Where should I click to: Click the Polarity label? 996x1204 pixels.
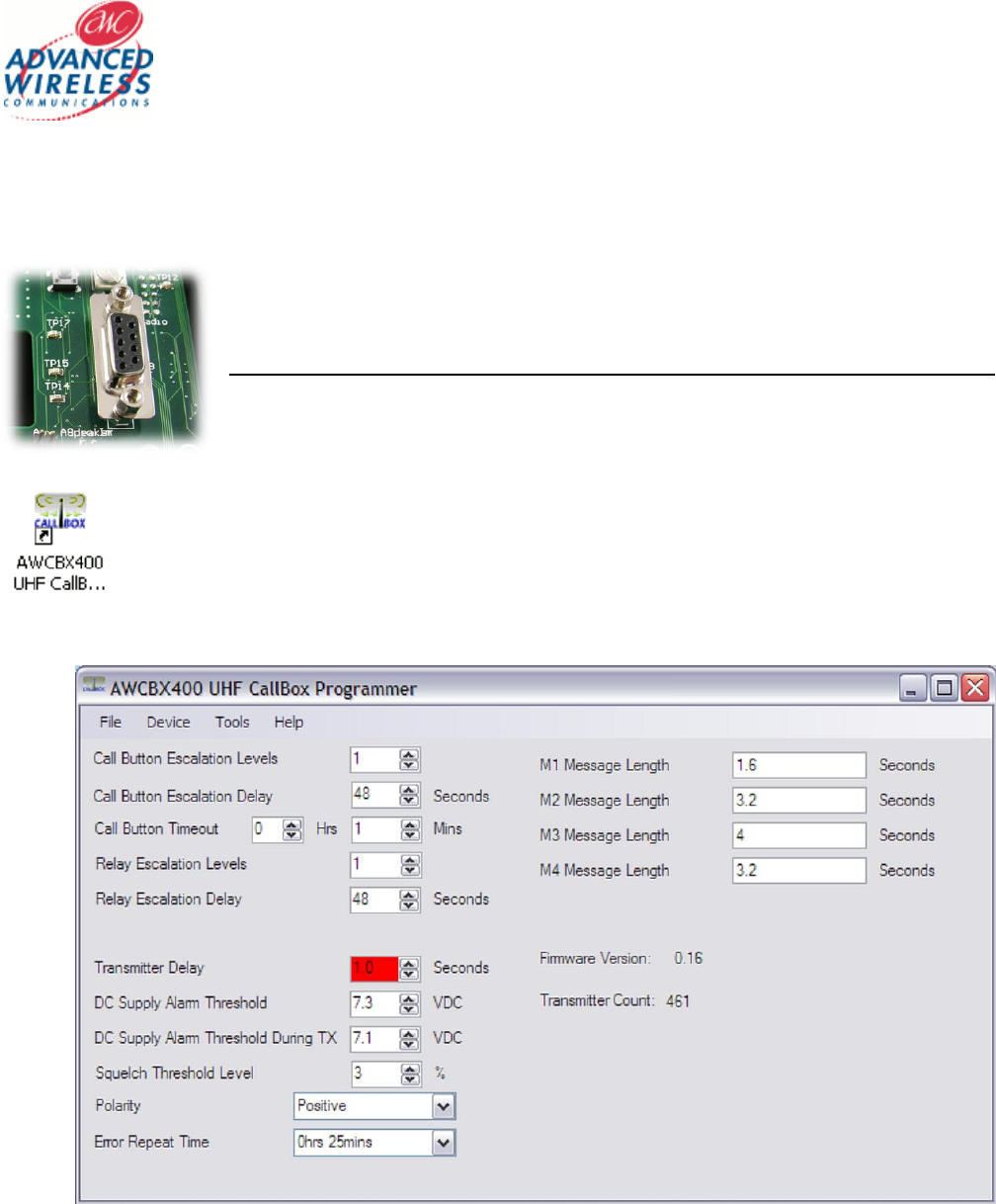tap(118, 1107)
